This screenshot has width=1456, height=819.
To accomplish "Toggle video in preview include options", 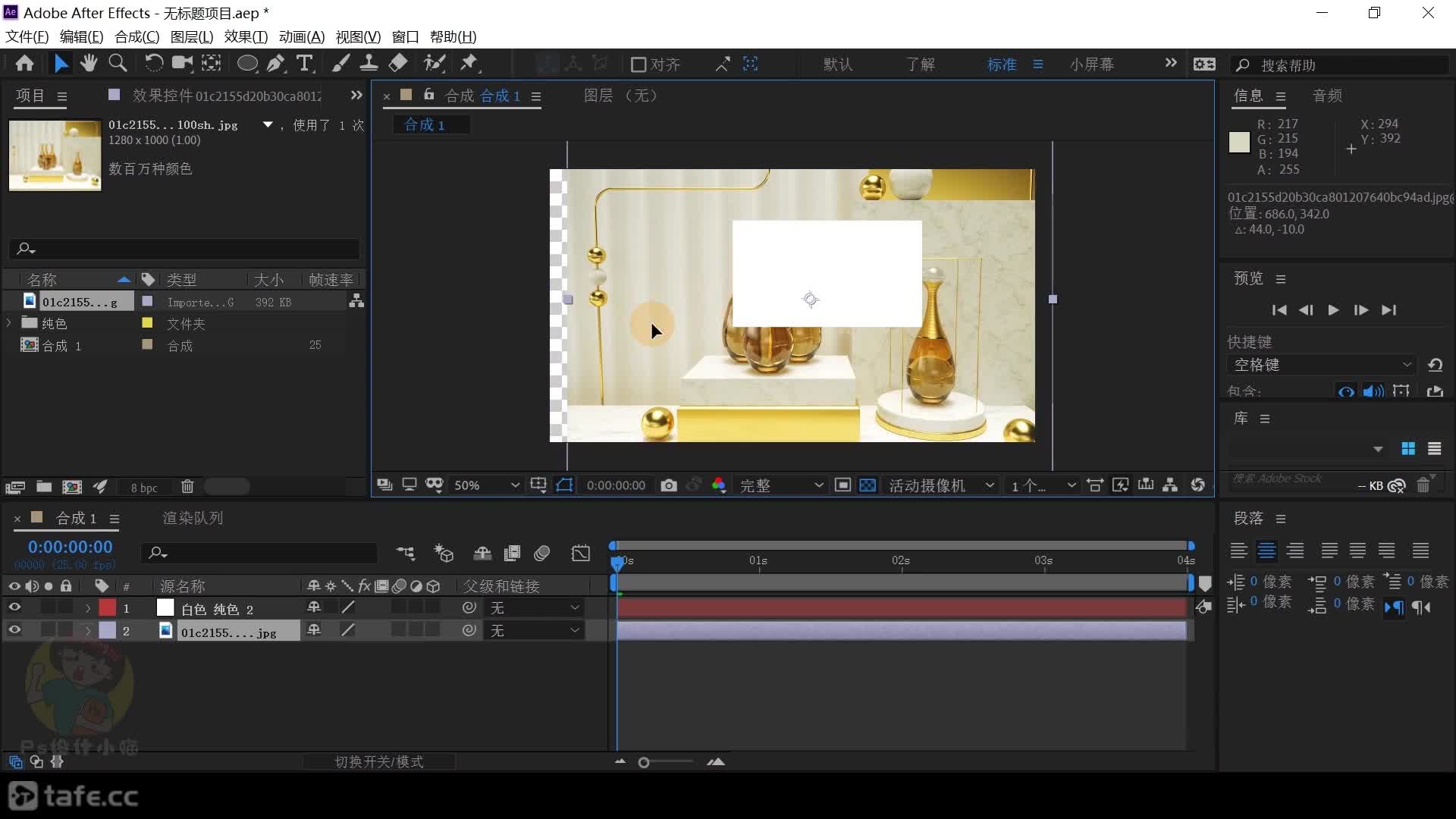I will coord(1346,391).
